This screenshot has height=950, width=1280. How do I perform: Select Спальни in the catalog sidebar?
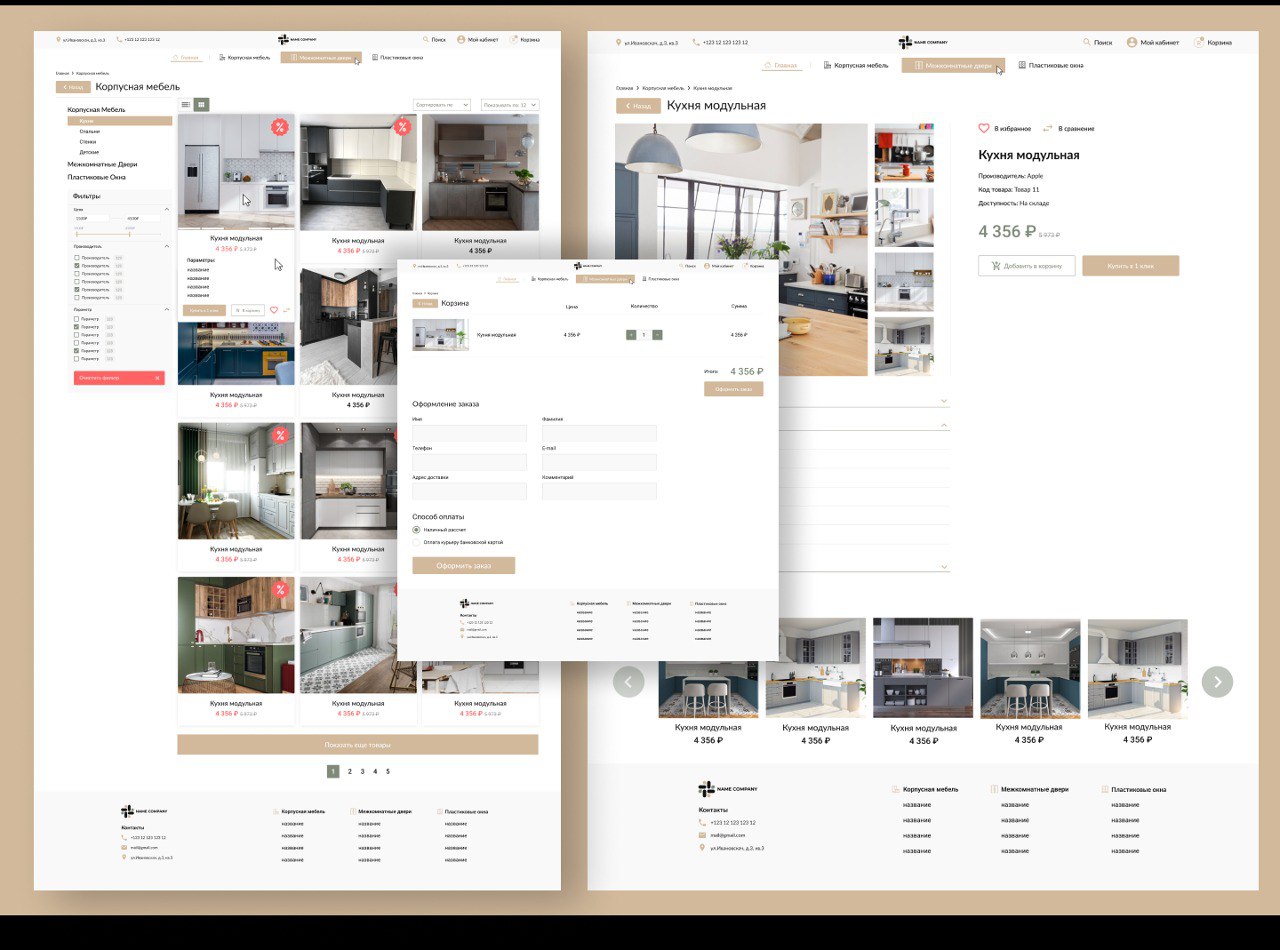90,131
